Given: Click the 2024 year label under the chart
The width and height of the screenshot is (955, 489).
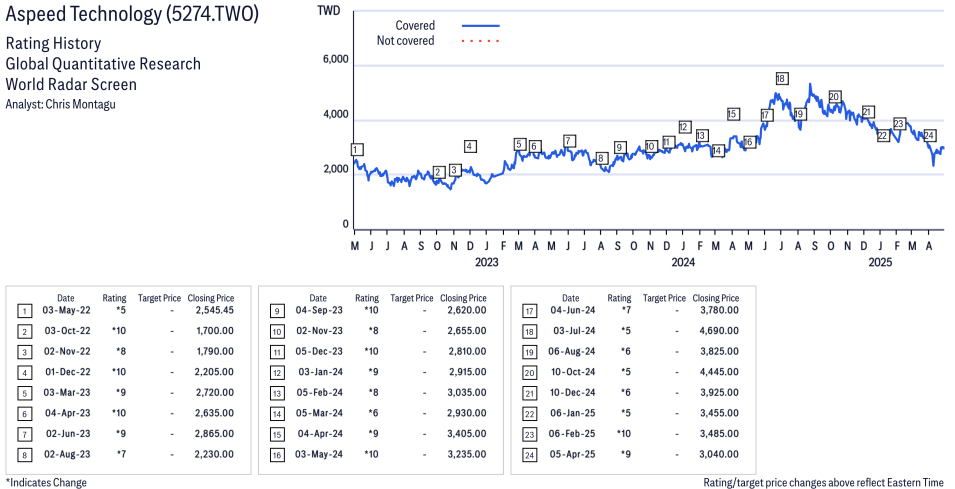Looking at the screenshot, I should click(683, 262).
